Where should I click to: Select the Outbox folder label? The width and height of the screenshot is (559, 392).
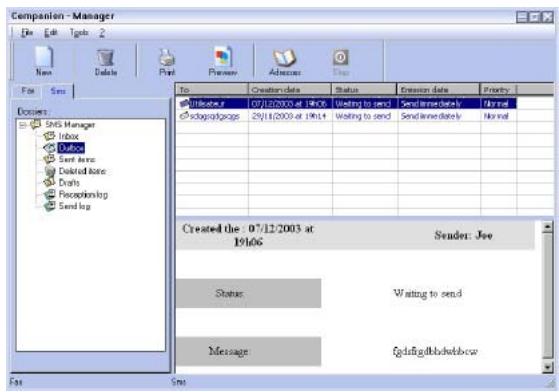click(x=71, y=148)
